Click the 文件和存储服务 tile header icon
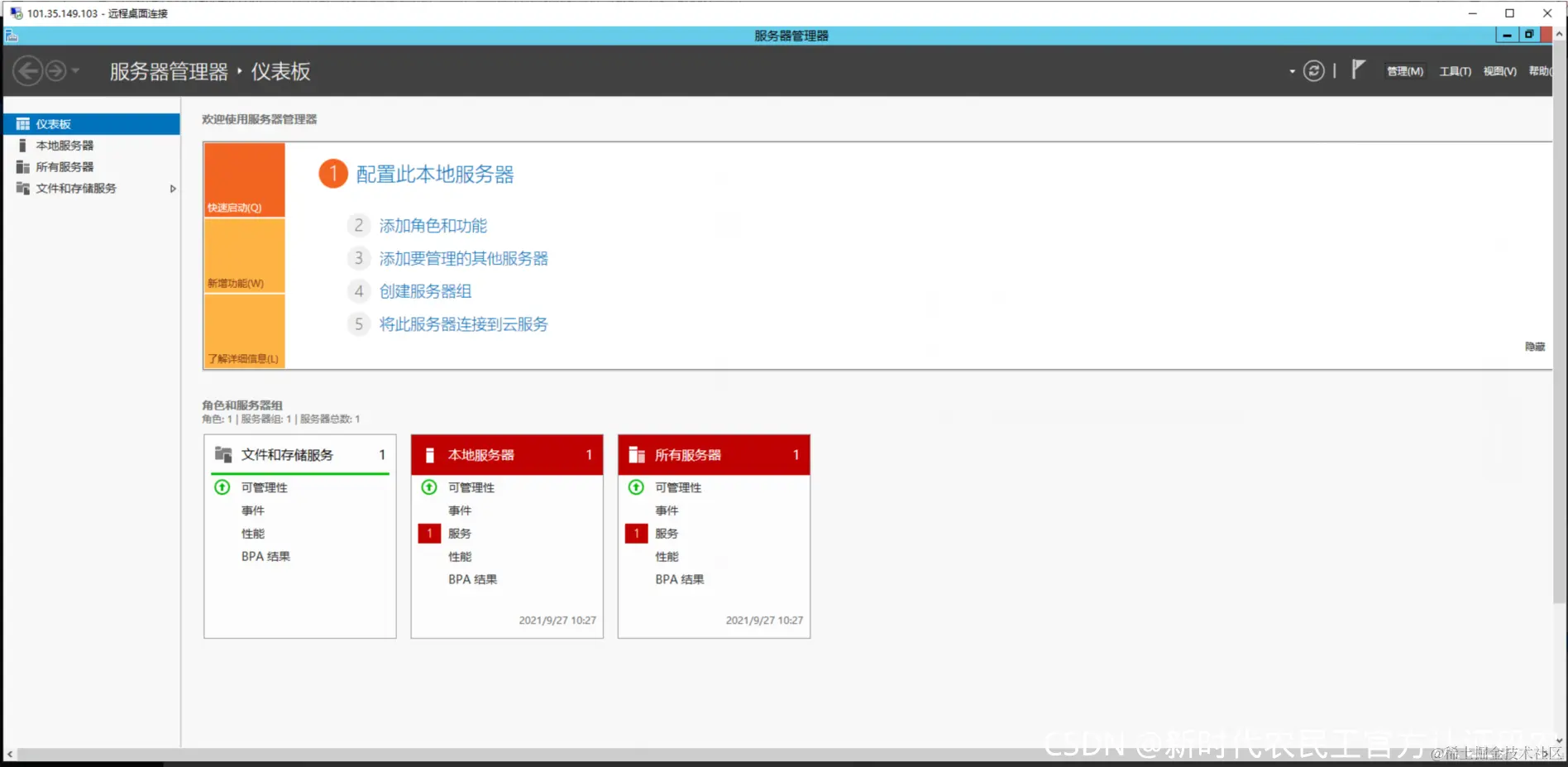 point(223,454)
